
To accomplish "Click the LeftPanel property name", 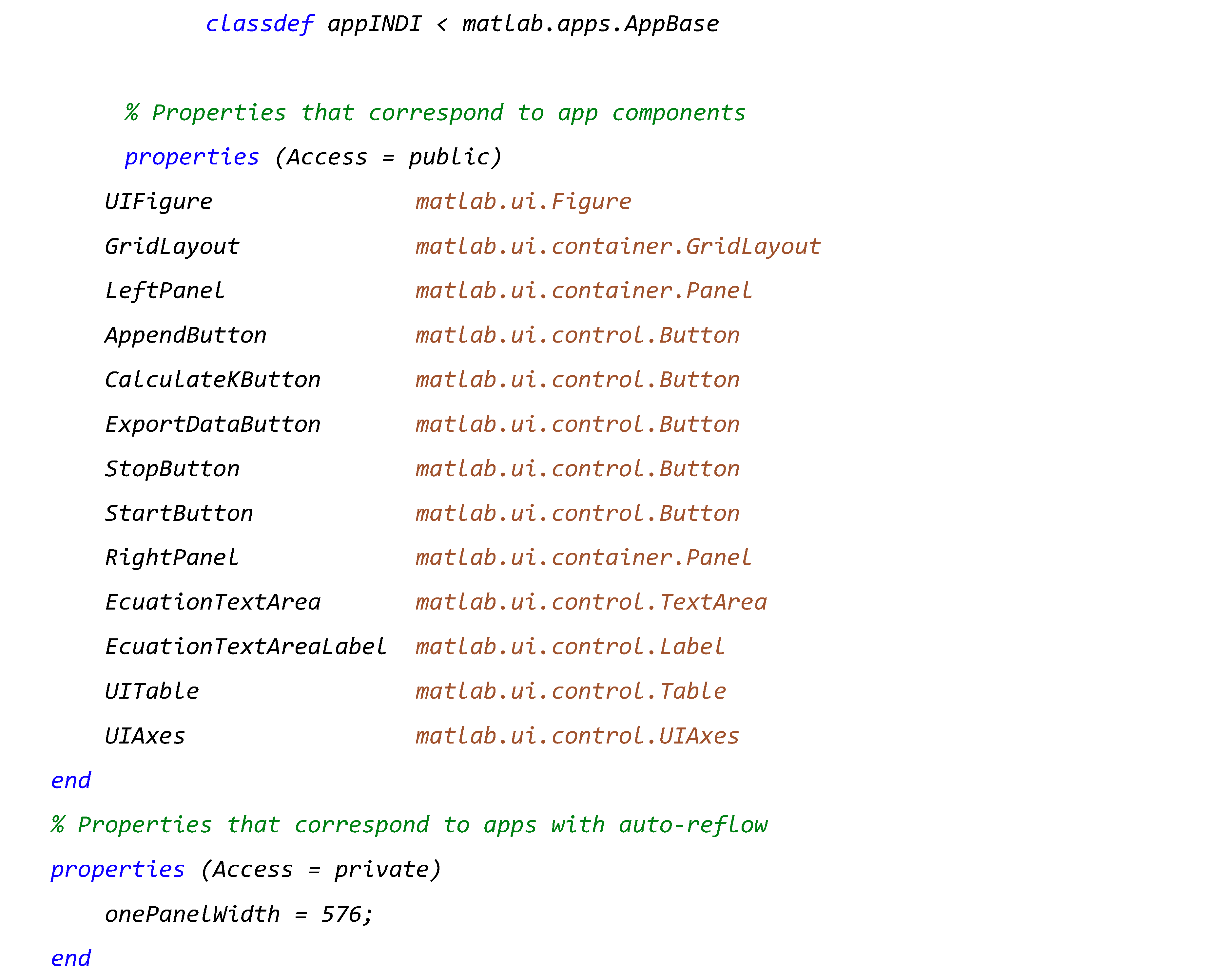I will (x=165, y=291).
